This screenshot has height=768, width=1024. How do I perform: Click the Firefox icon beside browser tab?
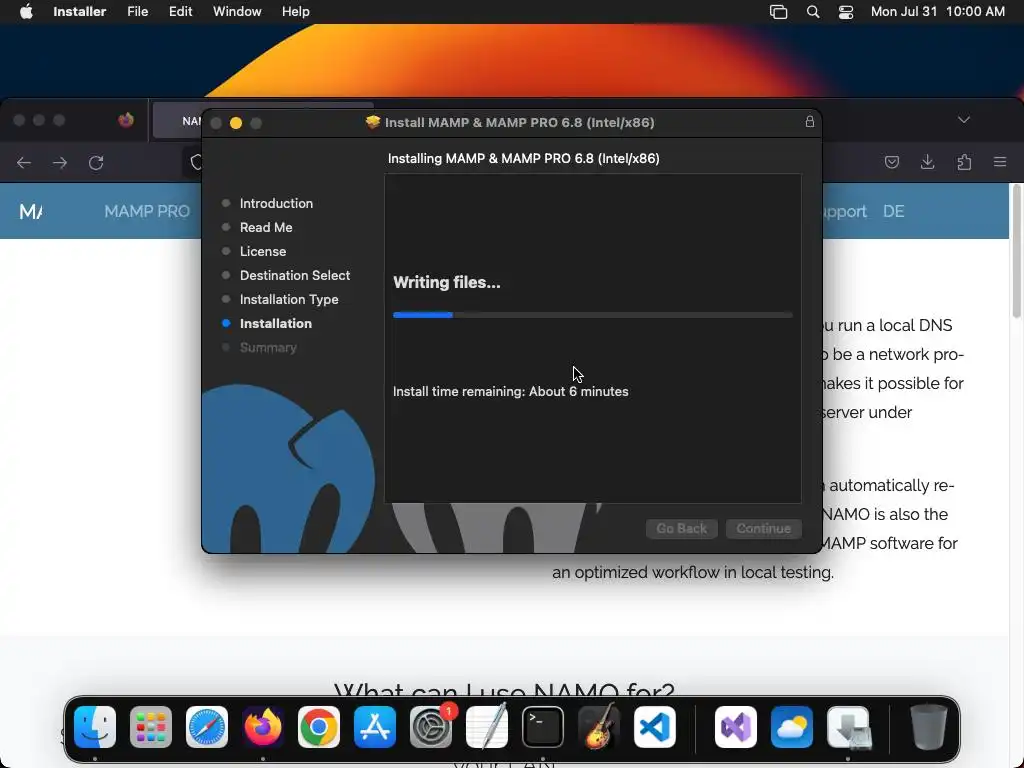coord(126,120)
